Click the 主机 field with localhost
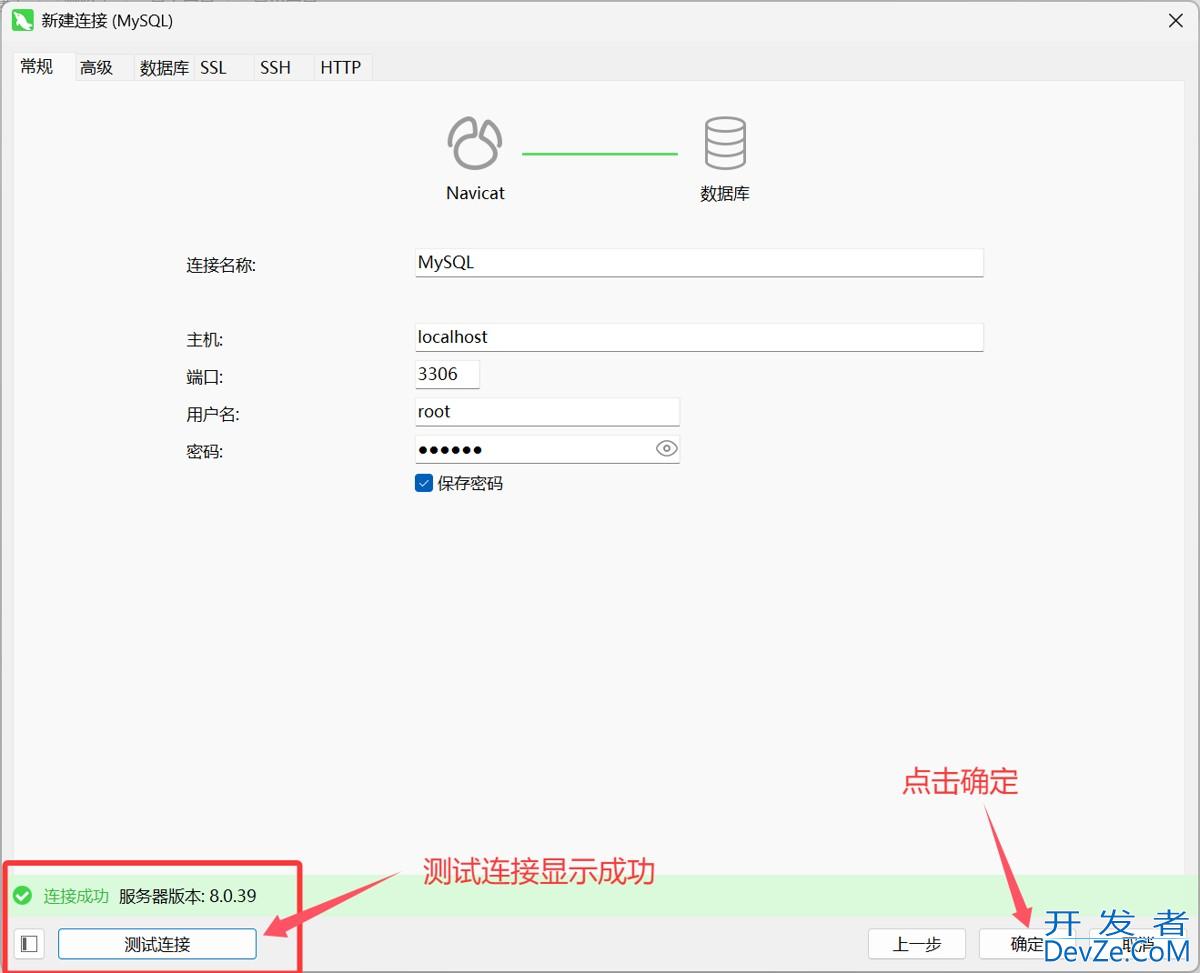 [x=698, y=337]
